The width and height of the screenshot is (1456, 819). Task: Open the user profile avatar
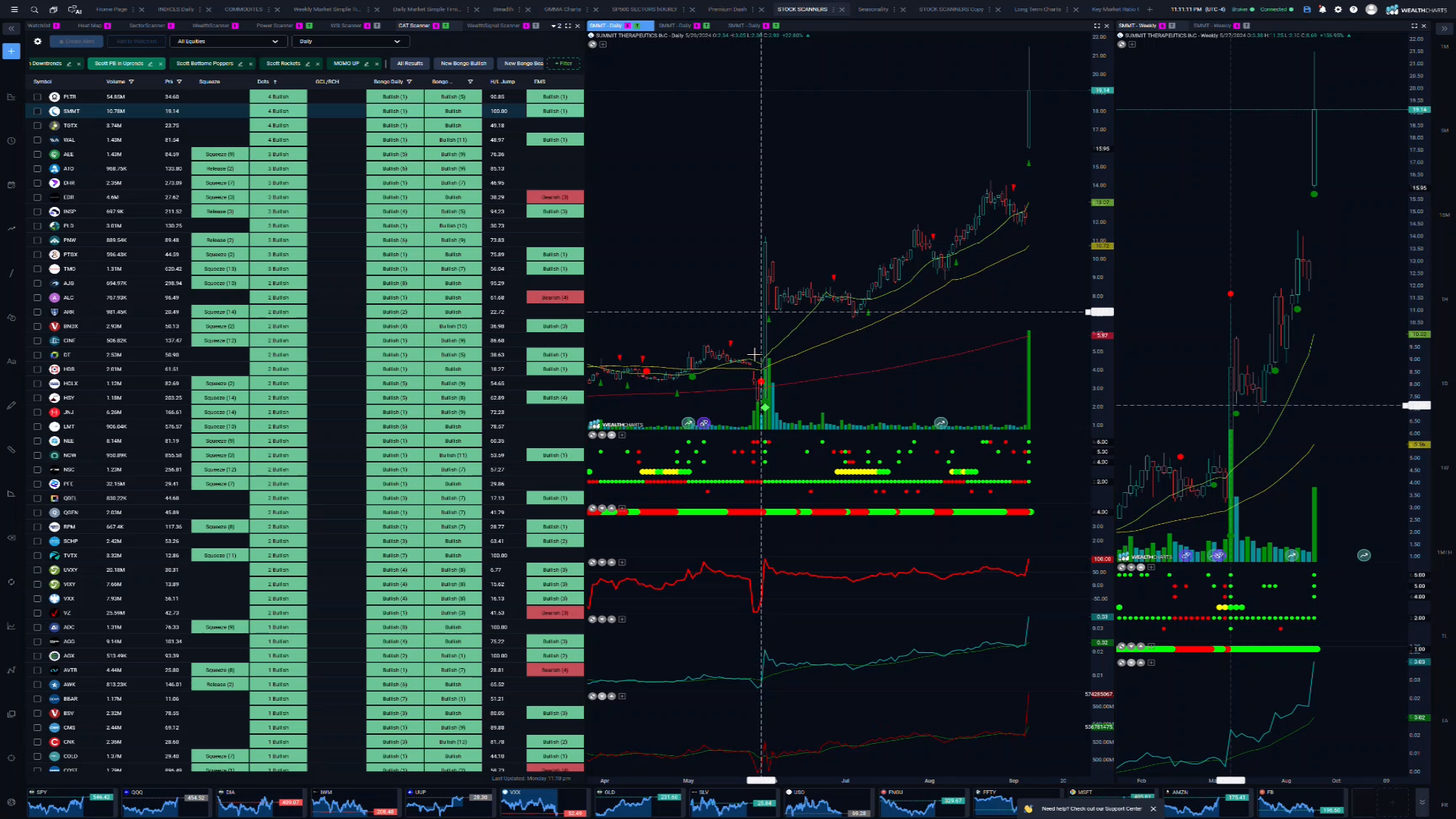[1371, 10]
